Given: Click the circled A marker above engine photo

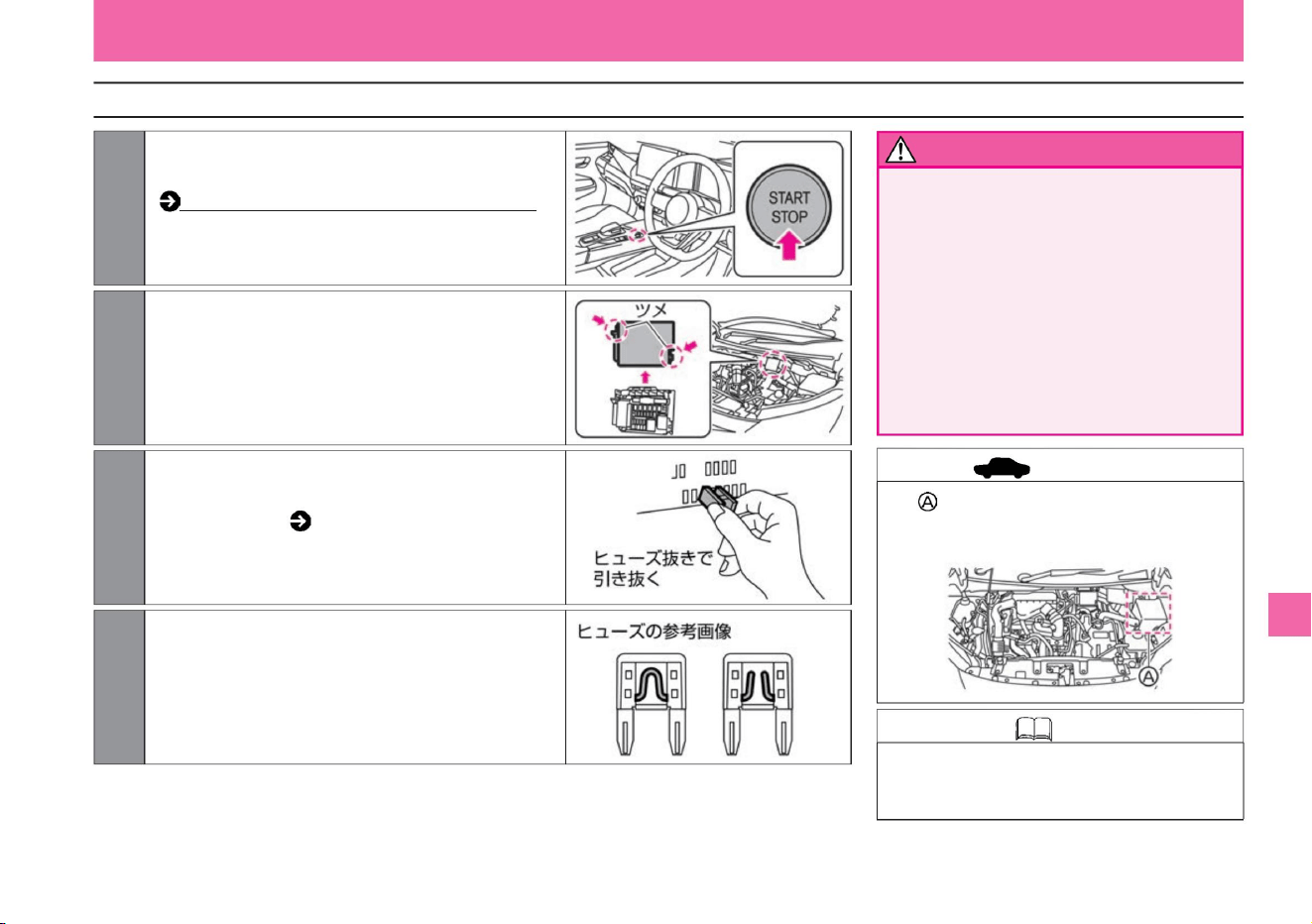Looking at the screenshot, I should tap(927, 503).
